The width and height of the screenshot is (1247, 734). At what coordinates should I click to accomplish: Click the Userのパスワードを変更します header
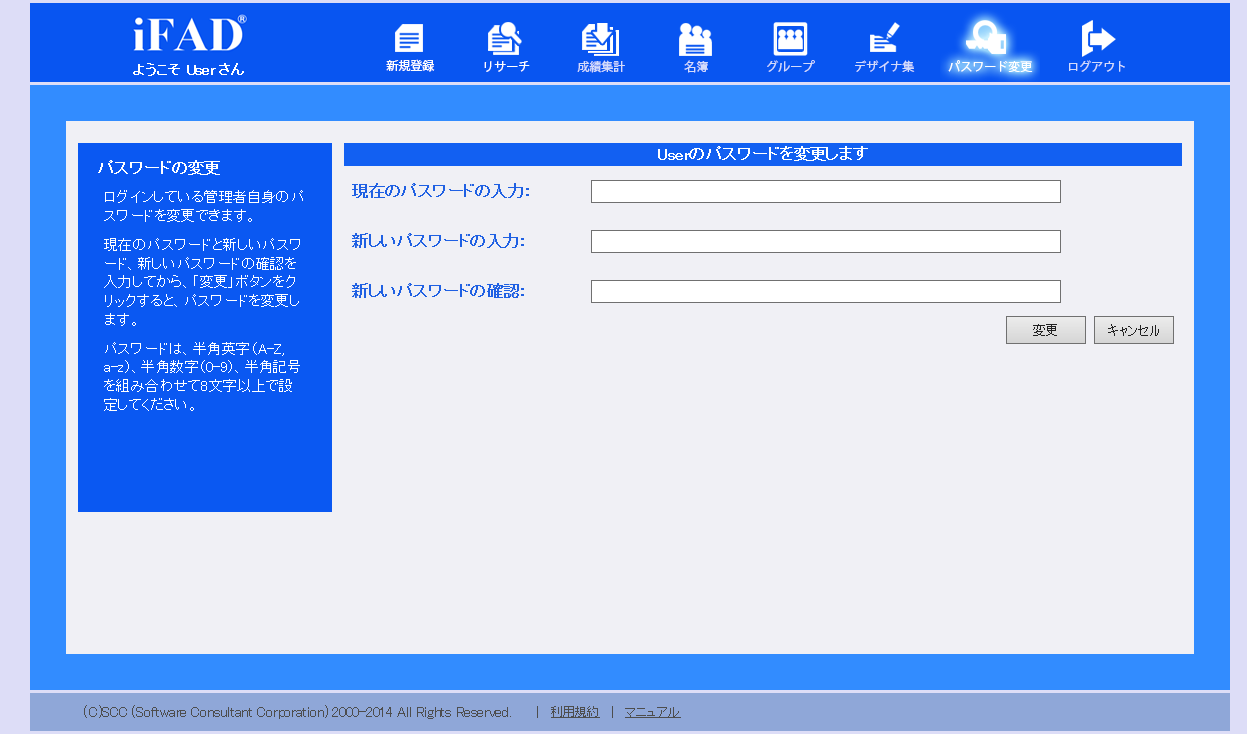point(763,154)
